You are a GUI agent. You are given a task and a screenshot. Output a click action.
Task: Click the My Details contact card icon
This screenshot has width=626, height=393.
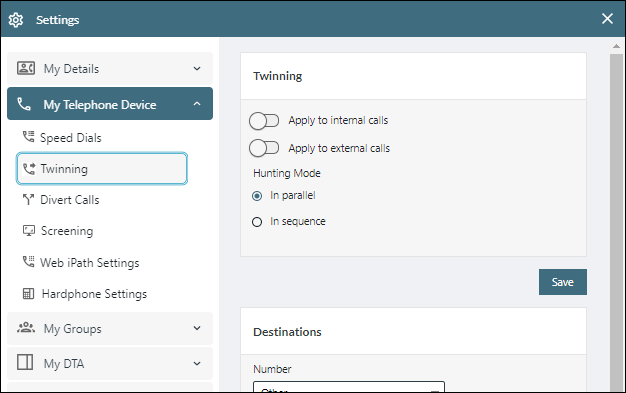[x=26, y=68]
